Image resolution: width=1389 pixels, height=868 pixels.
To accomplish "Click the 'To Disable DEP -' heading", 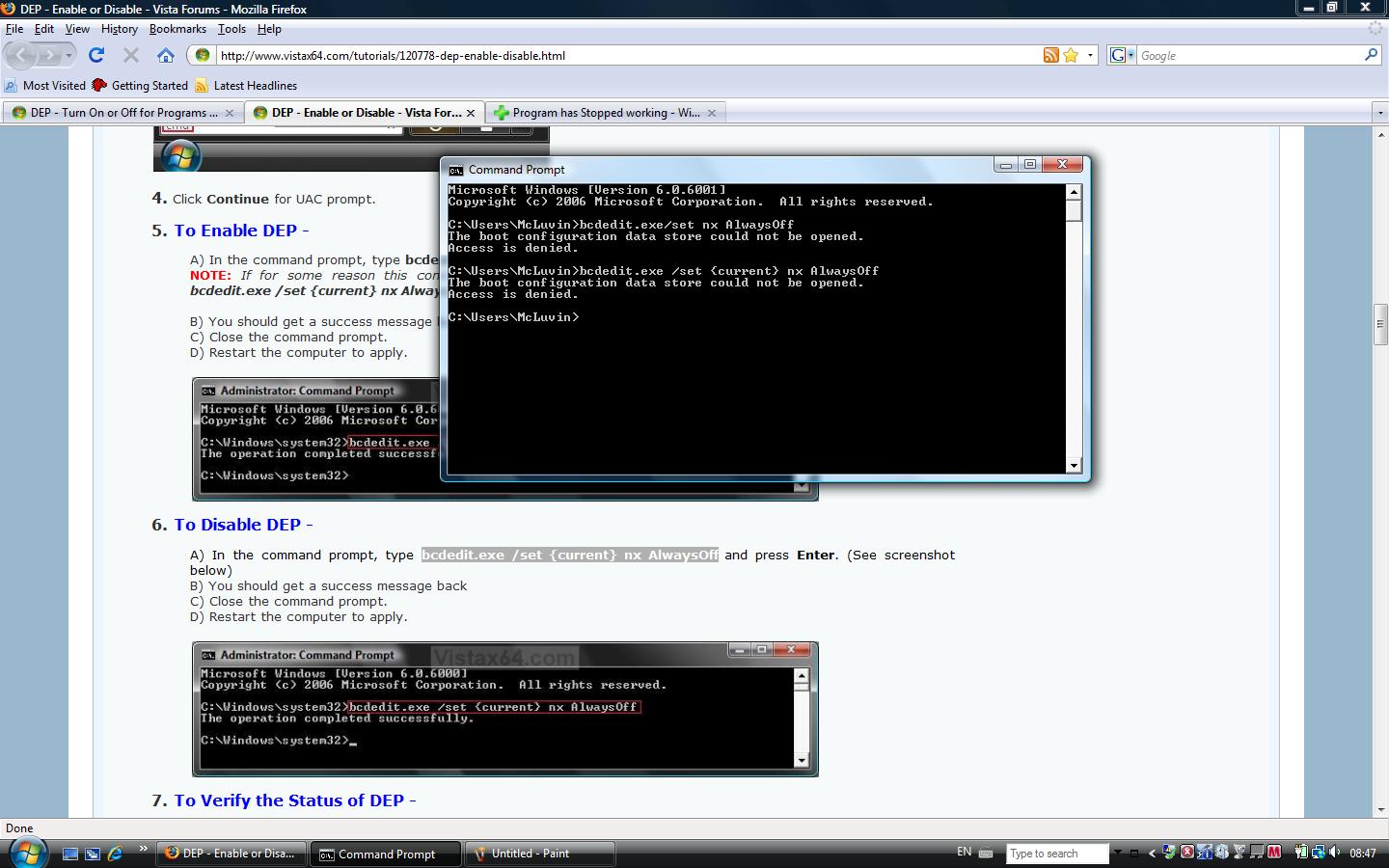I will 243,525.
